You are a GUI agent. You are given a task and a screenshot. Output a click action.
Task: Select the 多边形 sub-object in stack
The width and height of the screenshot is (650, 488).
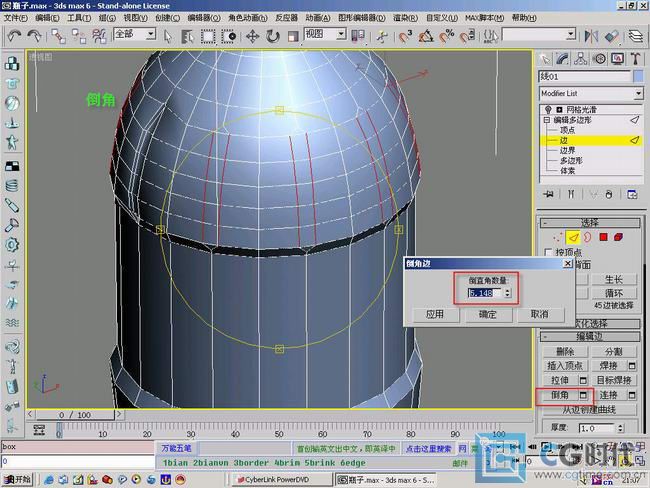[x=571, y=160]
